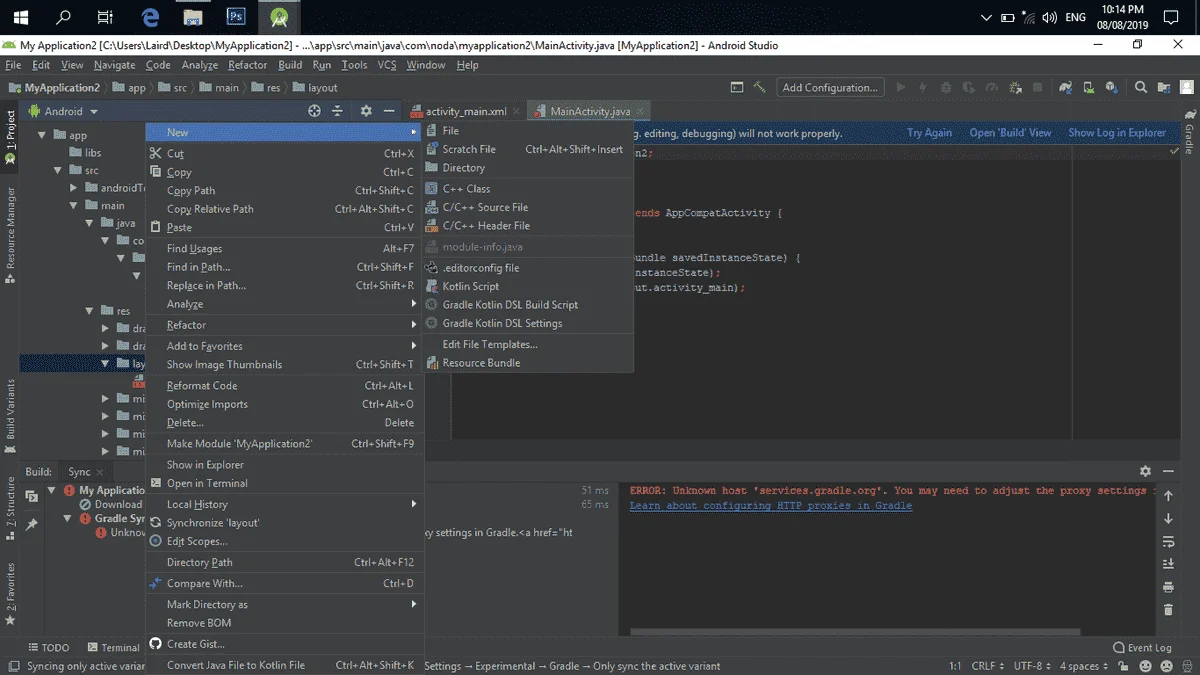Screen dimensions: 1200x675
Task: Open the 4 spaces indent dropdown
Action: click(x=1084, y=666)
